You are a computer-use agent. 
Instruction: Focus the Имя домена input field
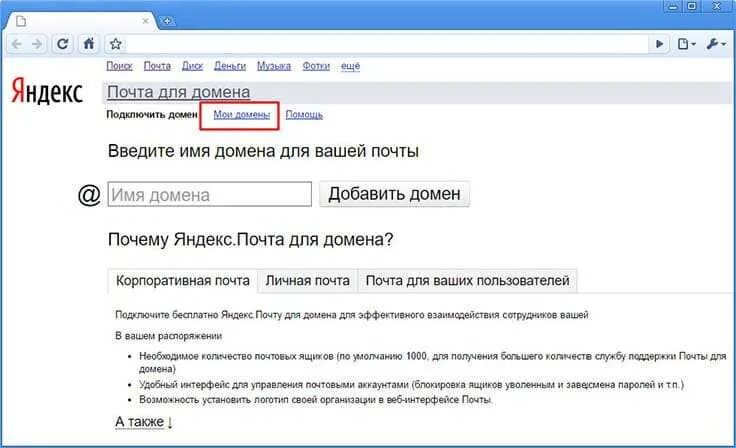click(x=209, y=194)
